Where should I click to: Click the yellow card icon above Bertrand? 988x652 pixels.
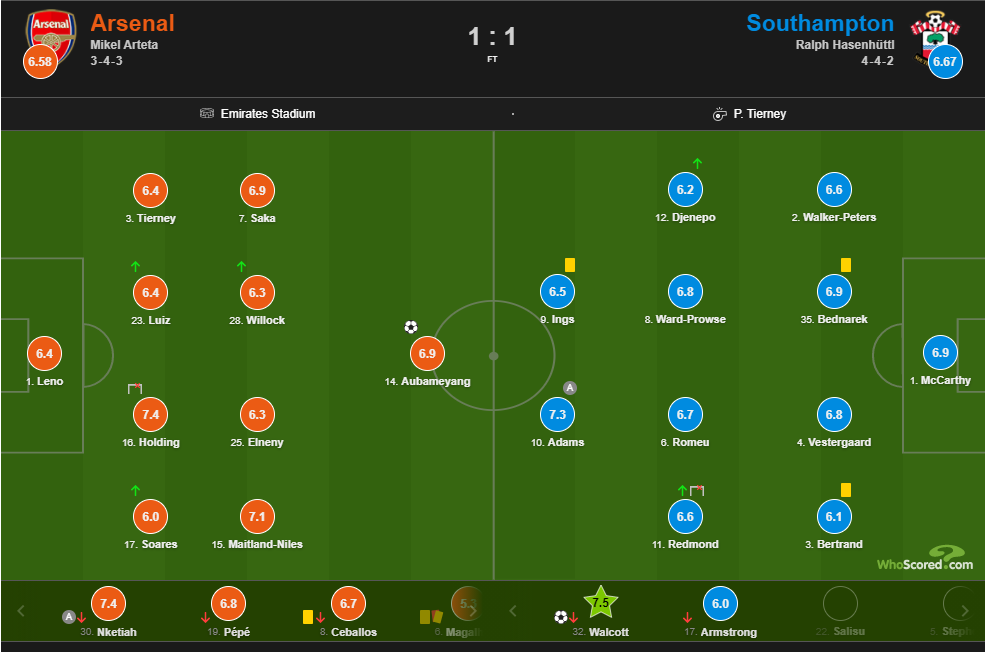846,490
